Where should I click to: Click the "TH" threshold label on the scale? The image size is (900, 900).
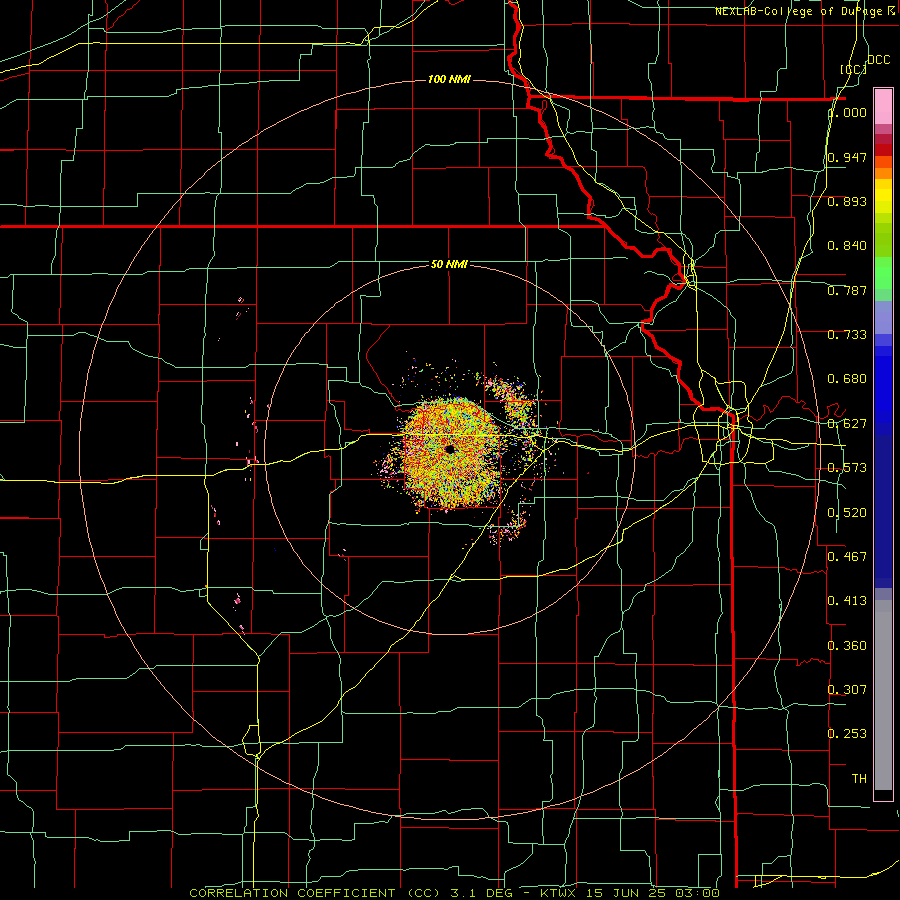pos(859,779)
